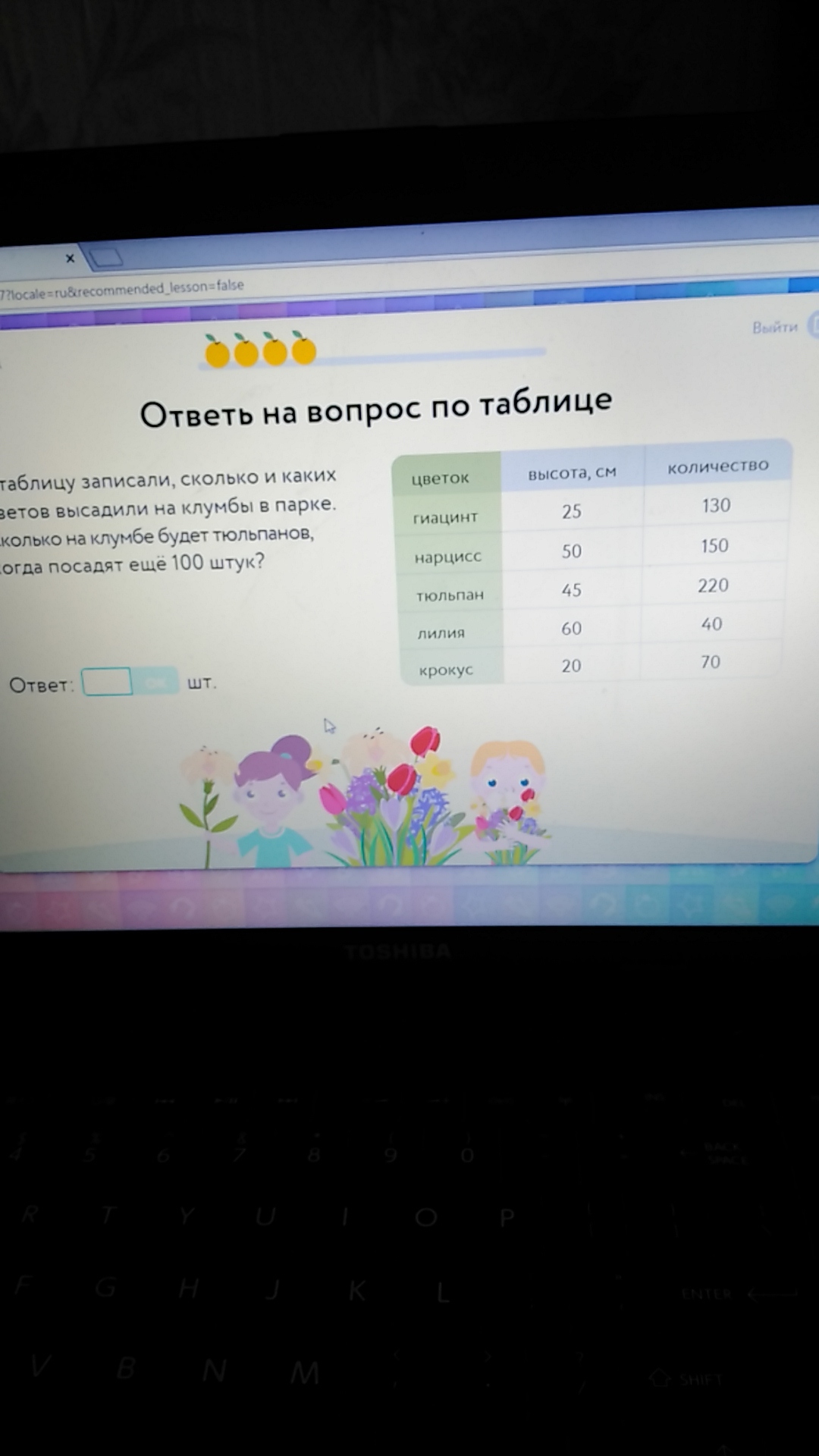
Task: Click height value 50 for нарцисс
Action: coord(572,551)
